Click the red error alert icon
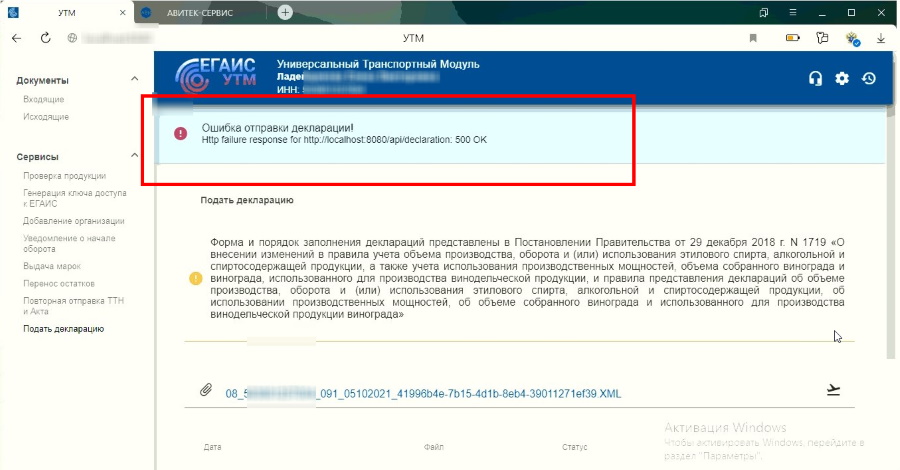 coord(180,134)
